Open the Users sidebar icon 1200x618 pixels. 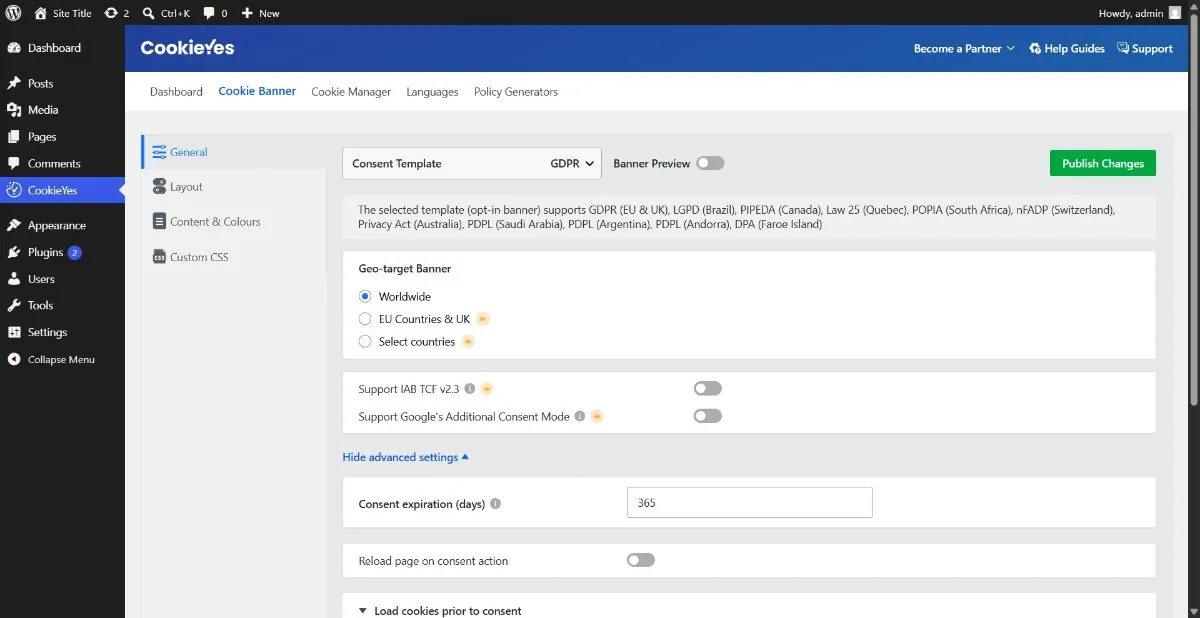point(14,279)
